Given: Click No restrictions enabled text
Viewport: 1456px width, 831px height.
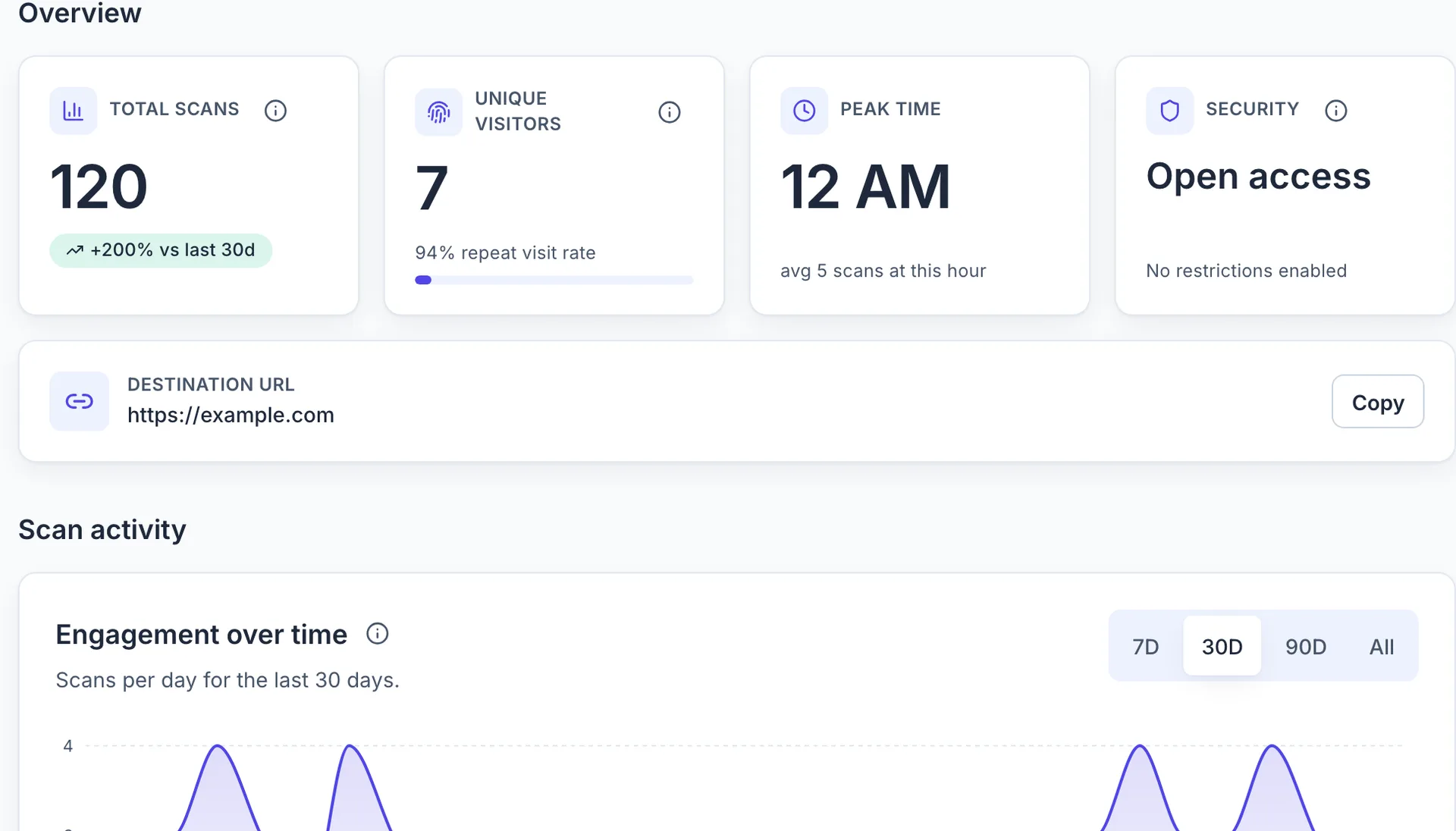Looking at the screenshot, I should point(1246,271).
